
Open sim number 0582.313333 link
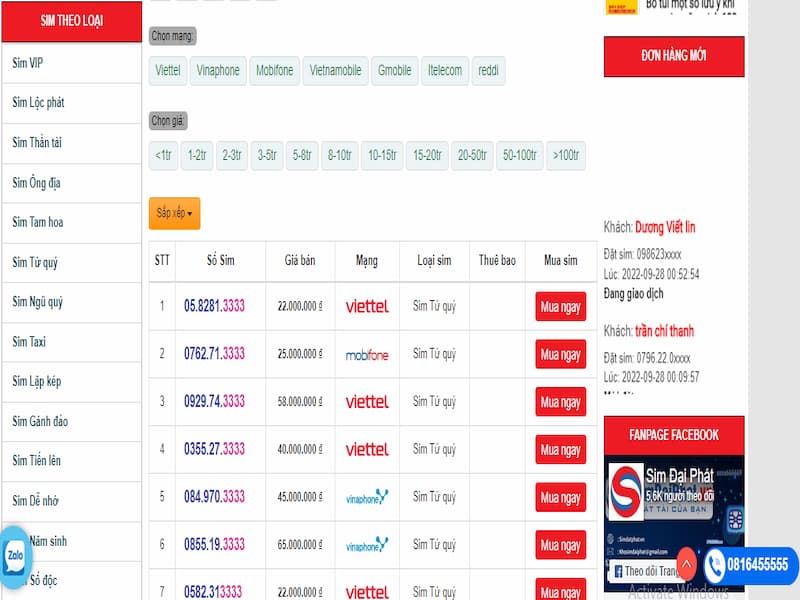(x=213, y=592)
